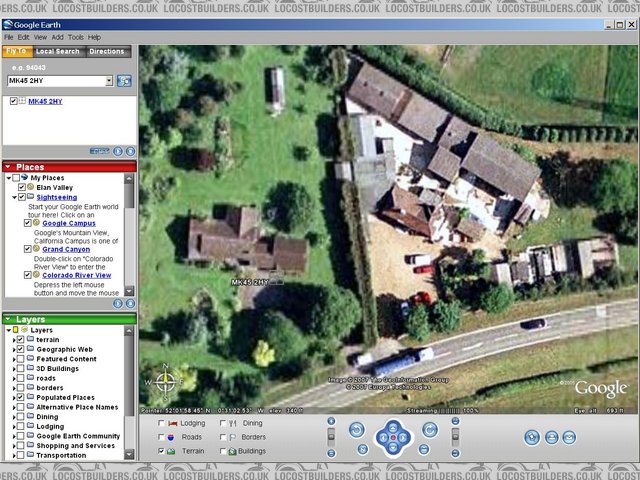Click the center of the pan control
This screenshot has height=480, width=640.
pyautogui.click(x=393, y=438)
